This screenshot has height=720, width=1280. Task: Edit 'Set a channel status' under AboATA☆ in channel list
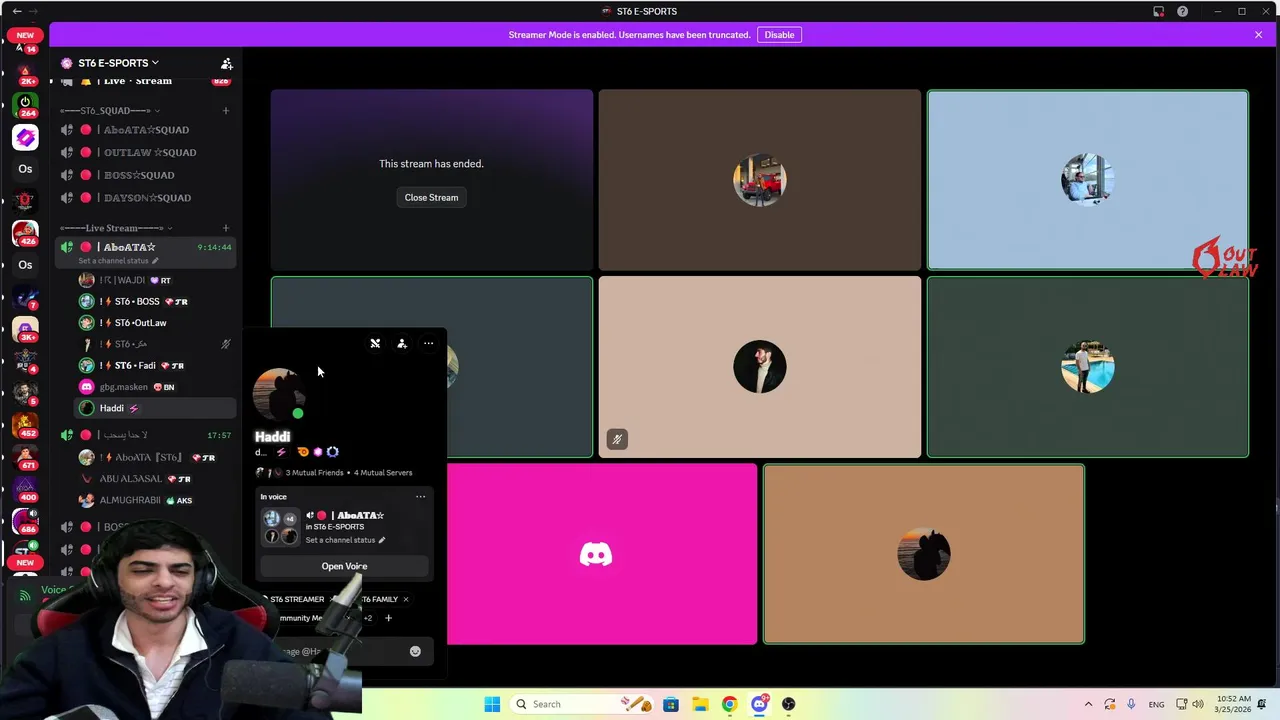pyautogui.click(x=118, y=261)
